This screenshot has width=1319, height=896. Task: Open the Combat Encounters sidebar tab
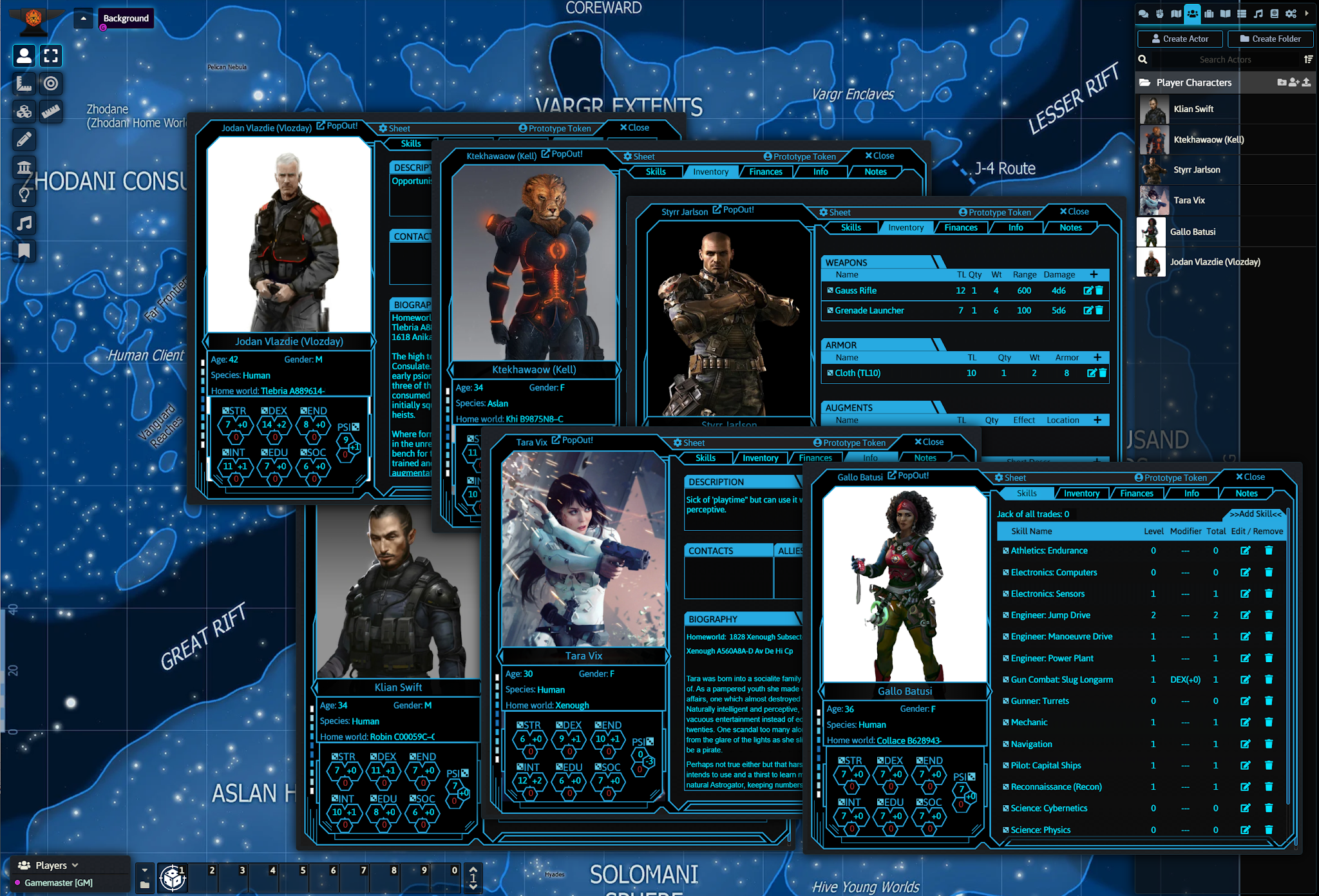[x=1159, y=13]
